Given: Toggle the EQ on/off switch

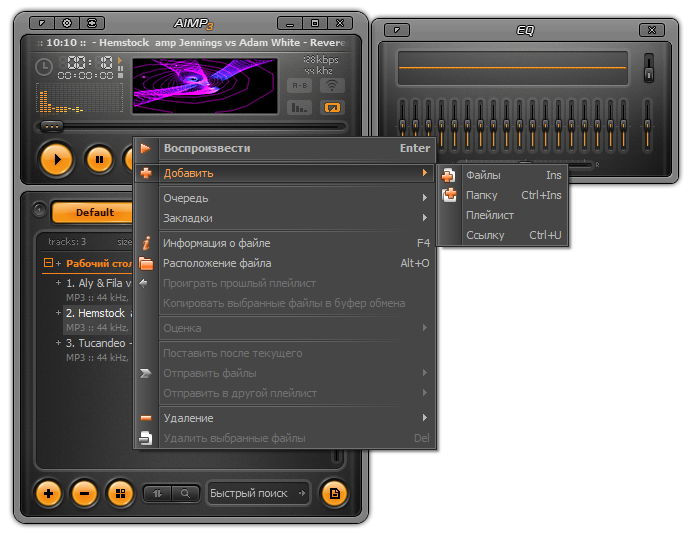Looking at the screenshot, I should (649, 68).
